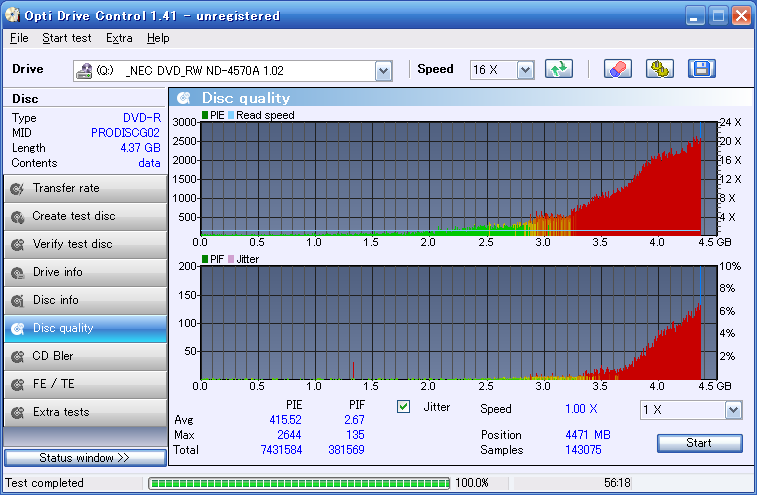This screenshot has height=495, width=757.
Task: Click the Position value 4471 MB
Action: coord(588,435)
